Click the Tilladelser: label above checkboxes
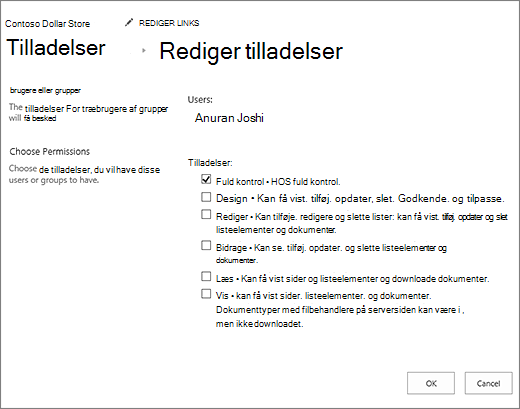 tap(210, 163)
